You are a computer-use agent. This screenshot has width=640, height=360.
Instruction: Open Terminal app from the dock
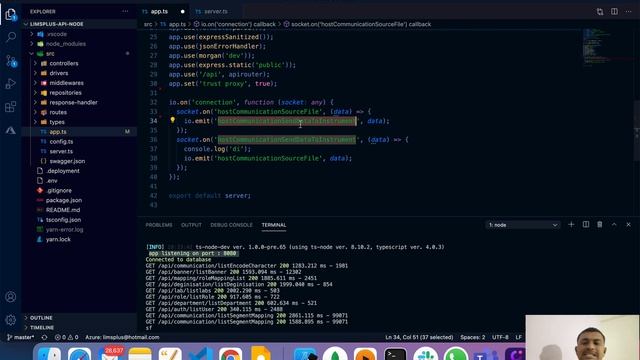(x=395, y=354)
